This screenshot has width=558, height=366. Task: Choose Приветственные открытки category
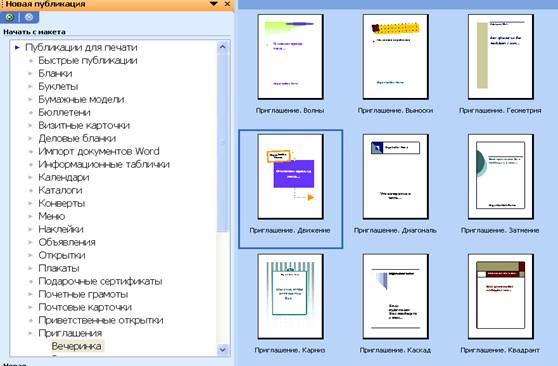[x=101, y=320]
